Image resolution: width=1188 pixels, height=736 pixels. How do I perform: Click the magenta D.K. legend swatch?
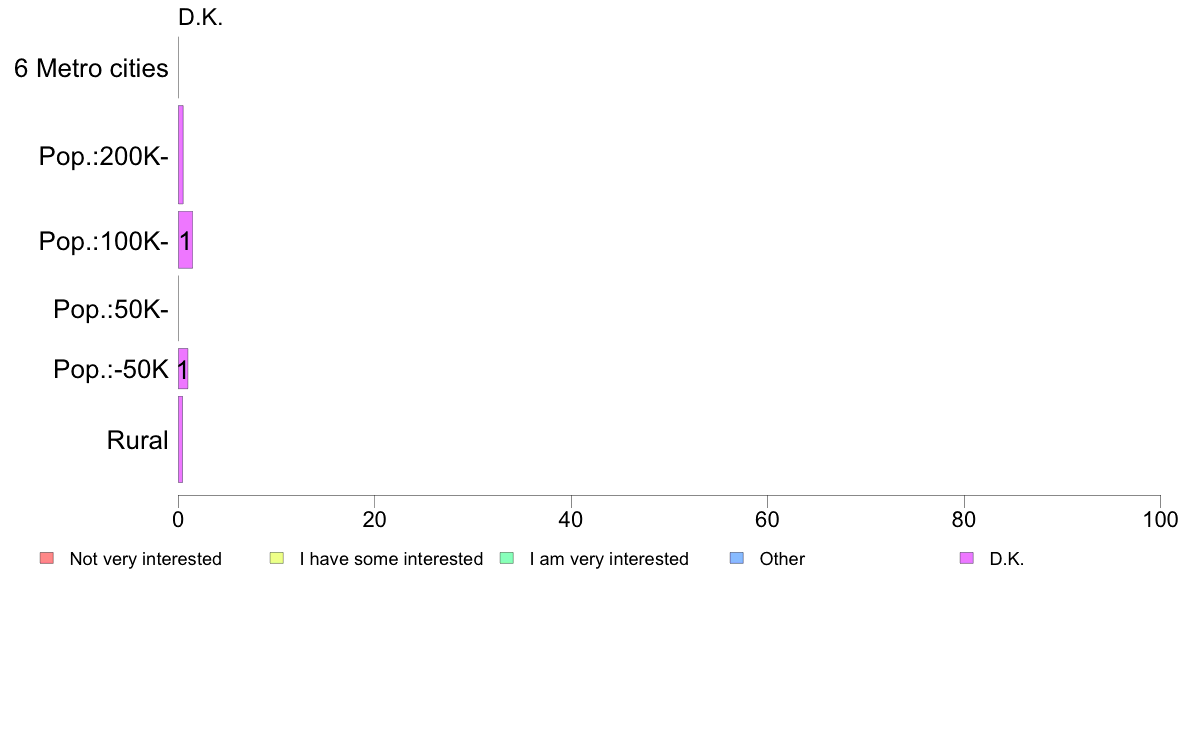point(967,558)
